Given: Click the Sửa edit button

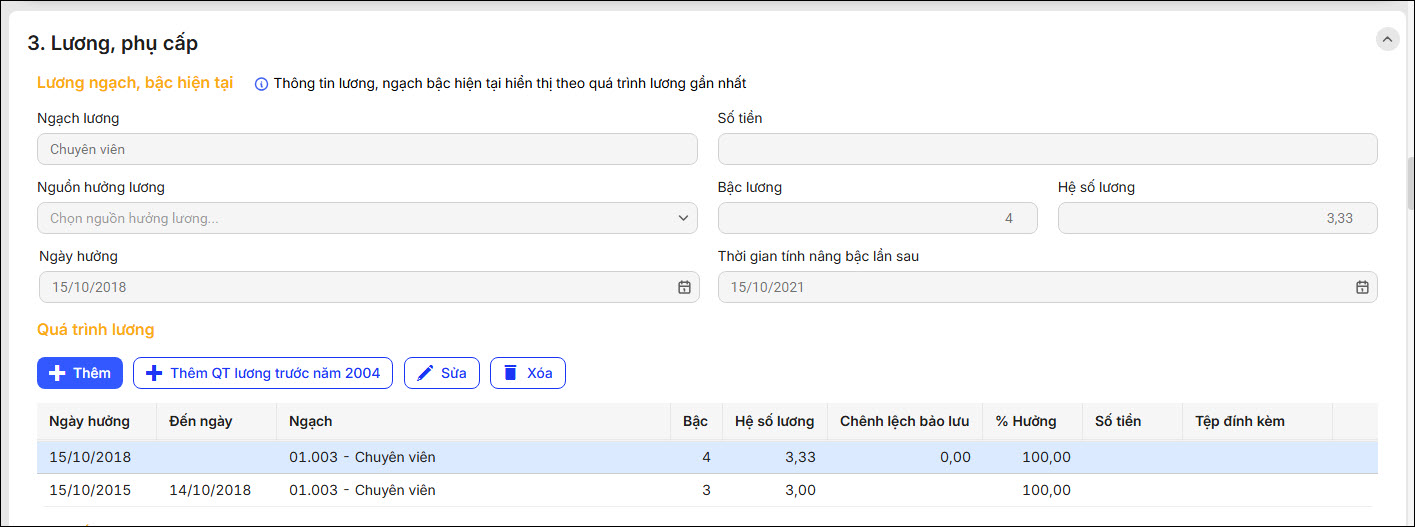Looking at the screenshot, I should 441,373.
